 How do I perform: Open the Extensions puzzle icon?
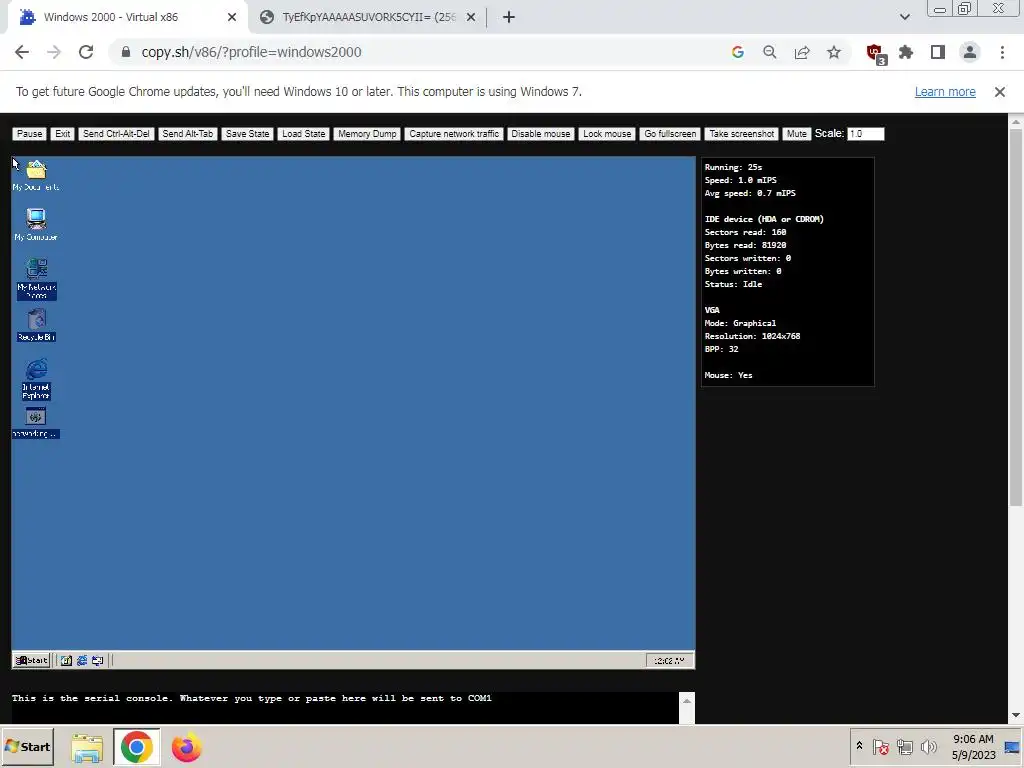tap(906, 52)
